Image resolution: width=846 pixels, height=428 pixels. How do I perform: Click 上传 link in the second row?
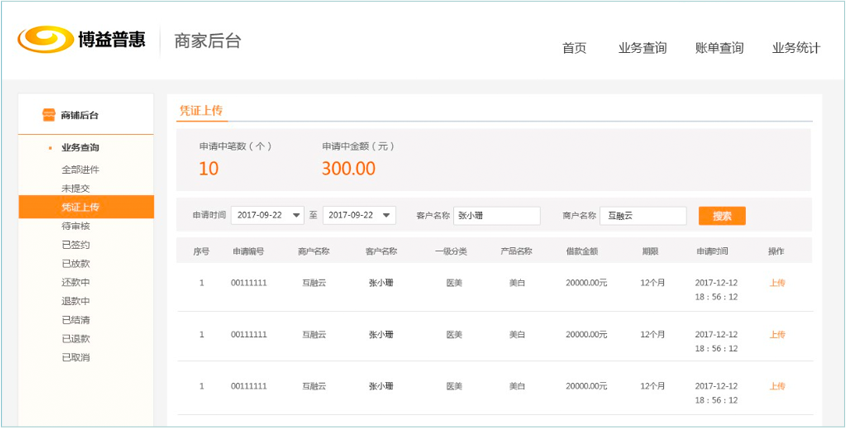777,335
